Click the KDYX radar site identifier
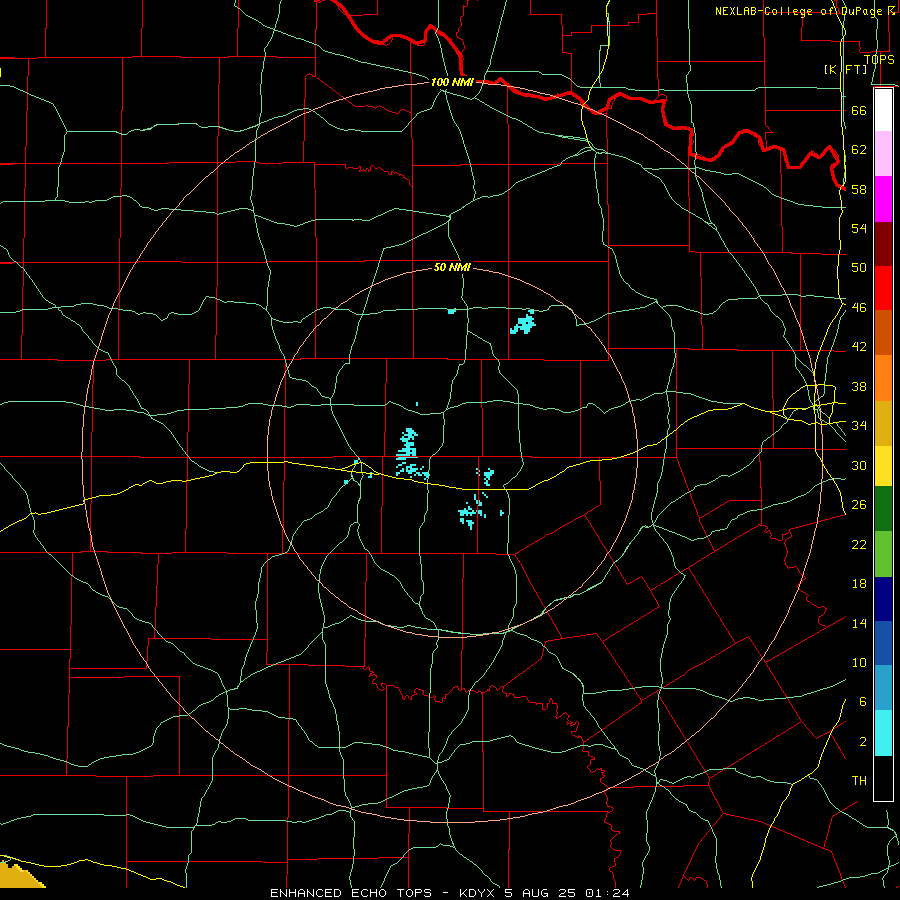This screenshot has height=900, width=900. [x=479, y=893]
